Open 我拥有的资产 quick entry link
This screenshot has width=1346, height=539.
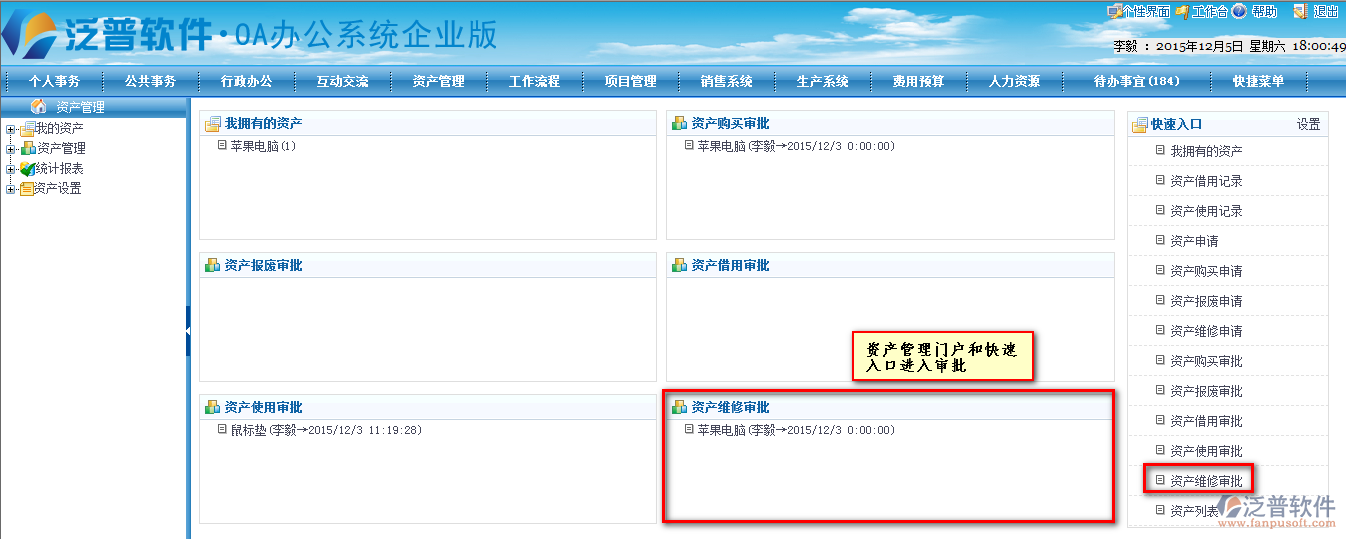tap(1206, 151)
